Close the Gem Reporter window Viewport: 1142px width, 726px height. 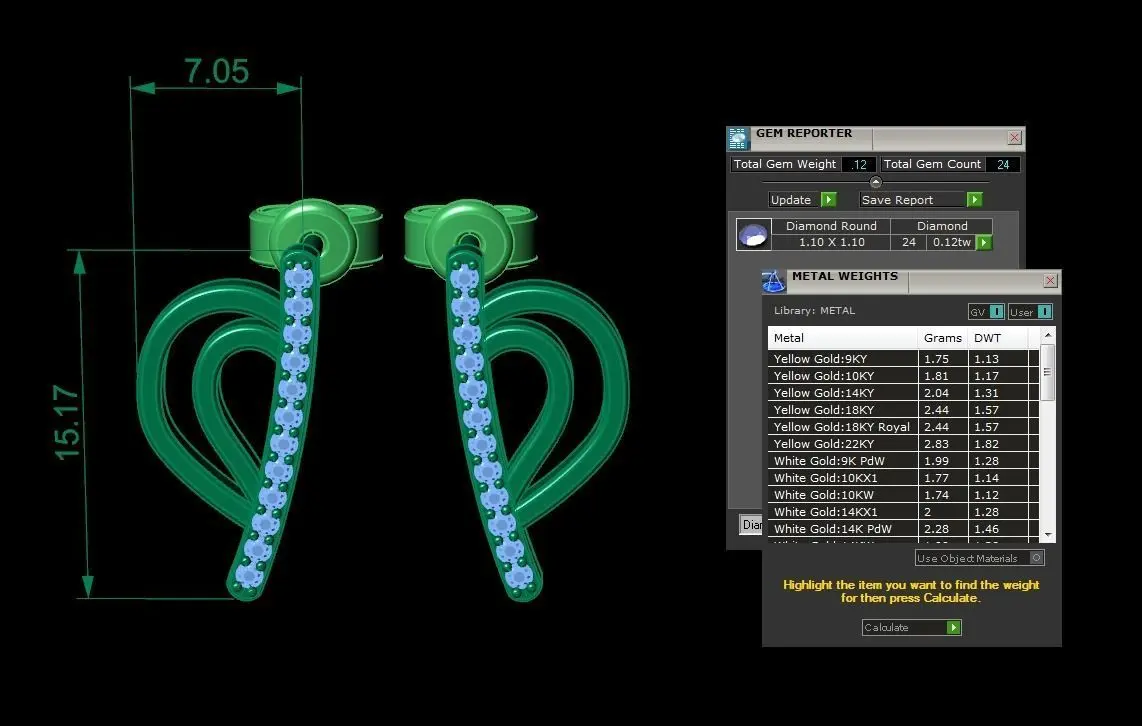[x=1015, y=138]
